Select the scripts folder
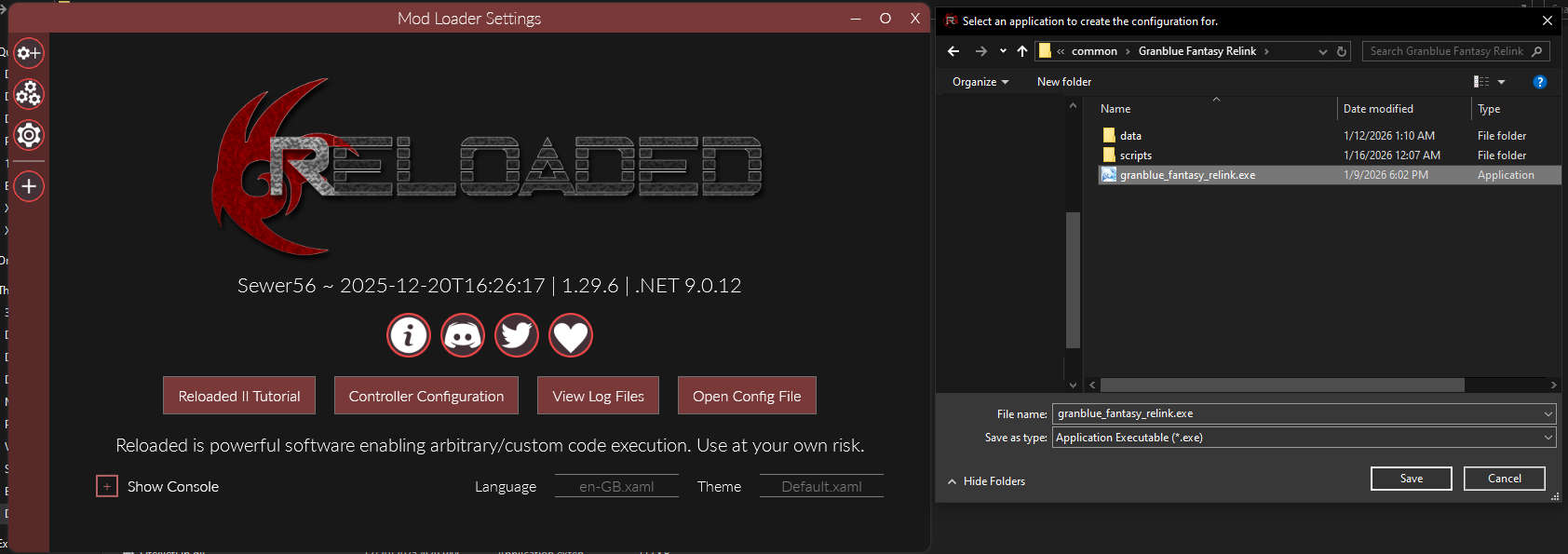This screenshot has width=1568, height=554. [1135, 155]
